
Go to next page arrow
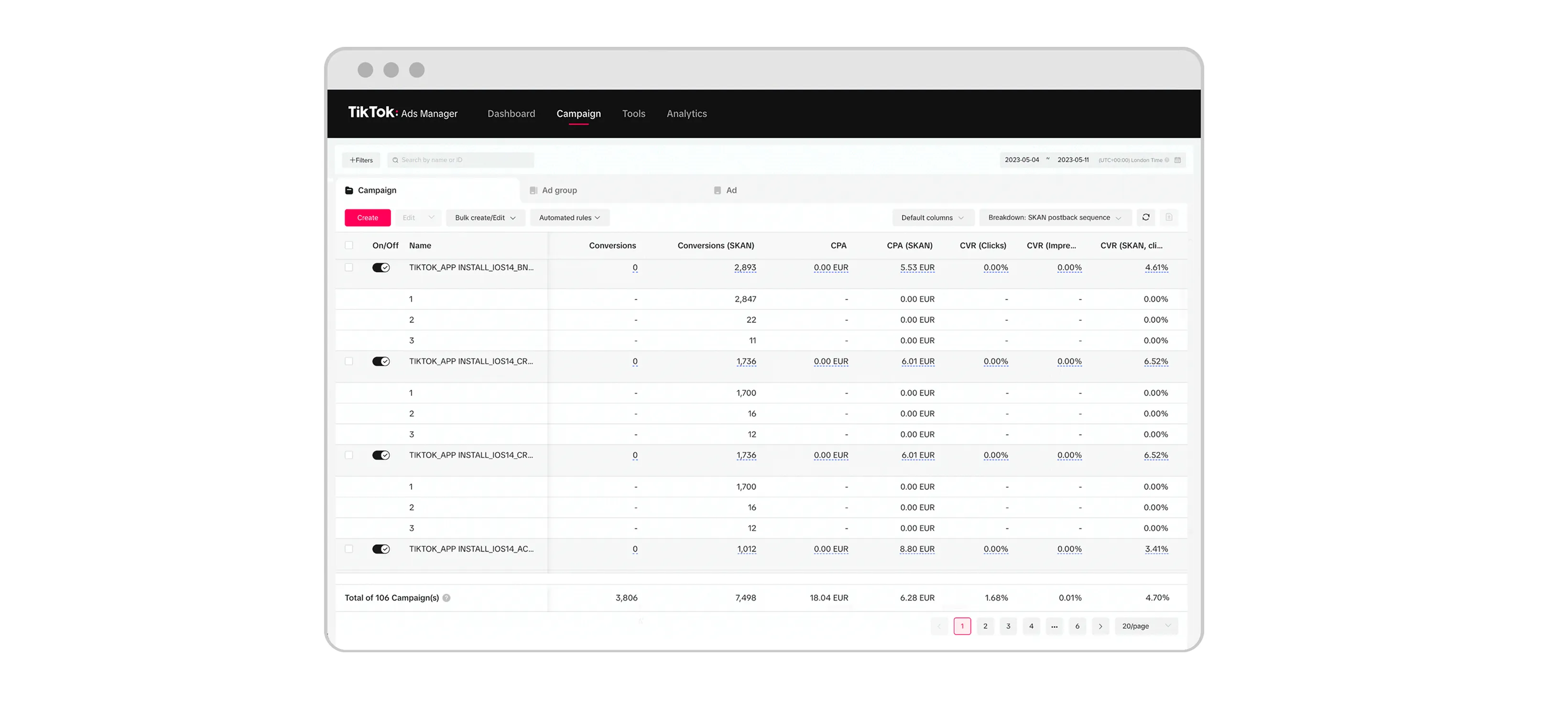coord(1100,626)
